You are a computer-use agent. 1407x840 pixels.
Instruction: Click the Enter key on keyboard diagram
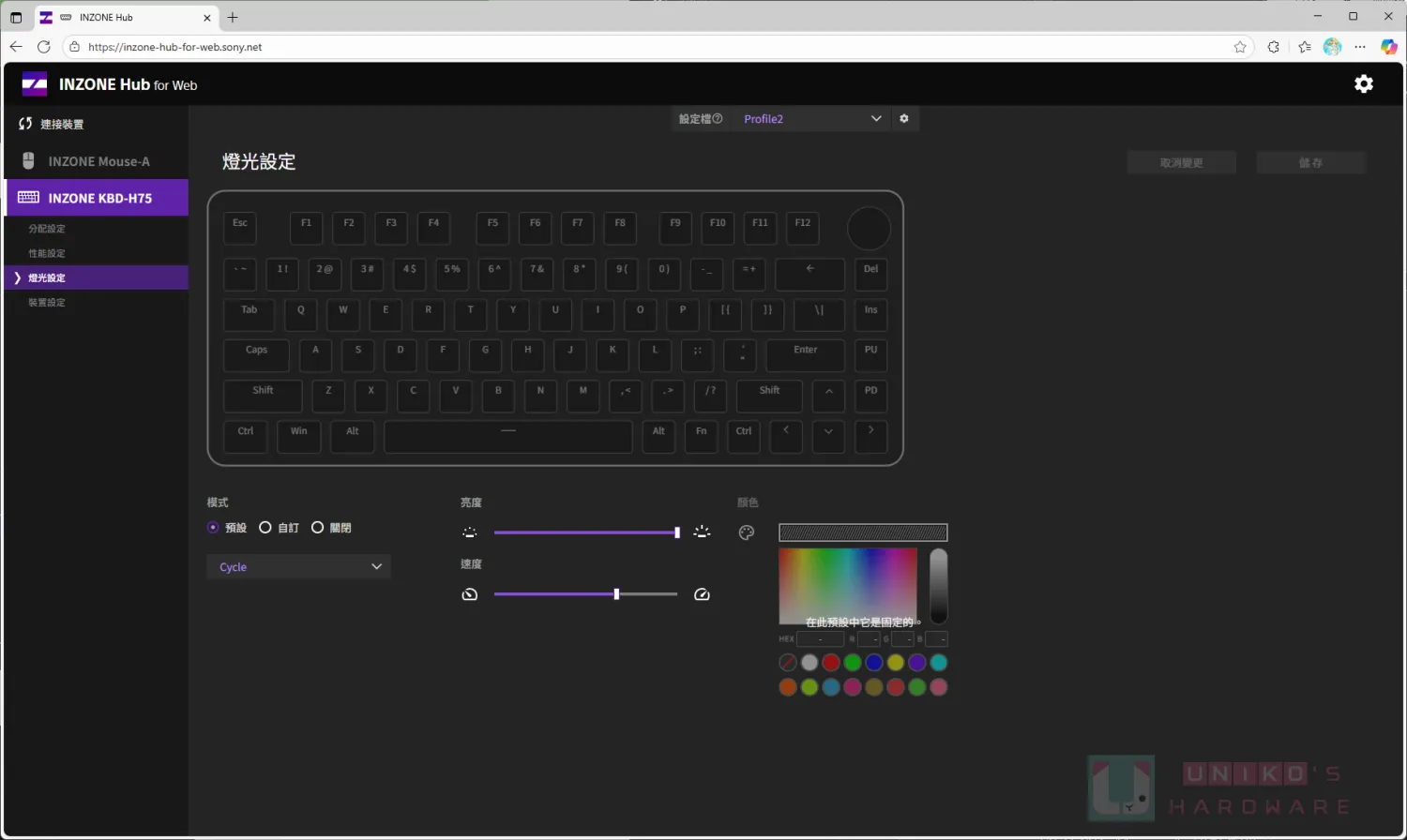[x=805, y=354]
